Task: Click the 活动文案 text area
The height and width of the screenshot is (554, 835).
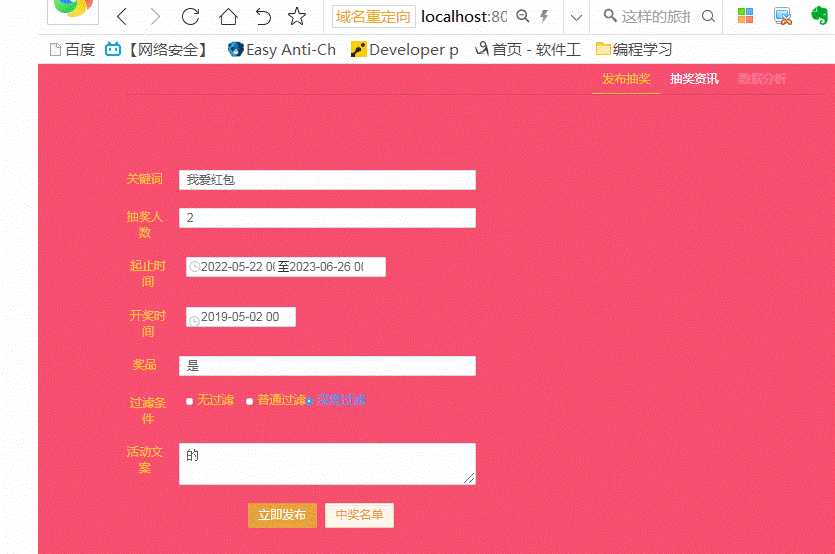Action: [328, 464]
